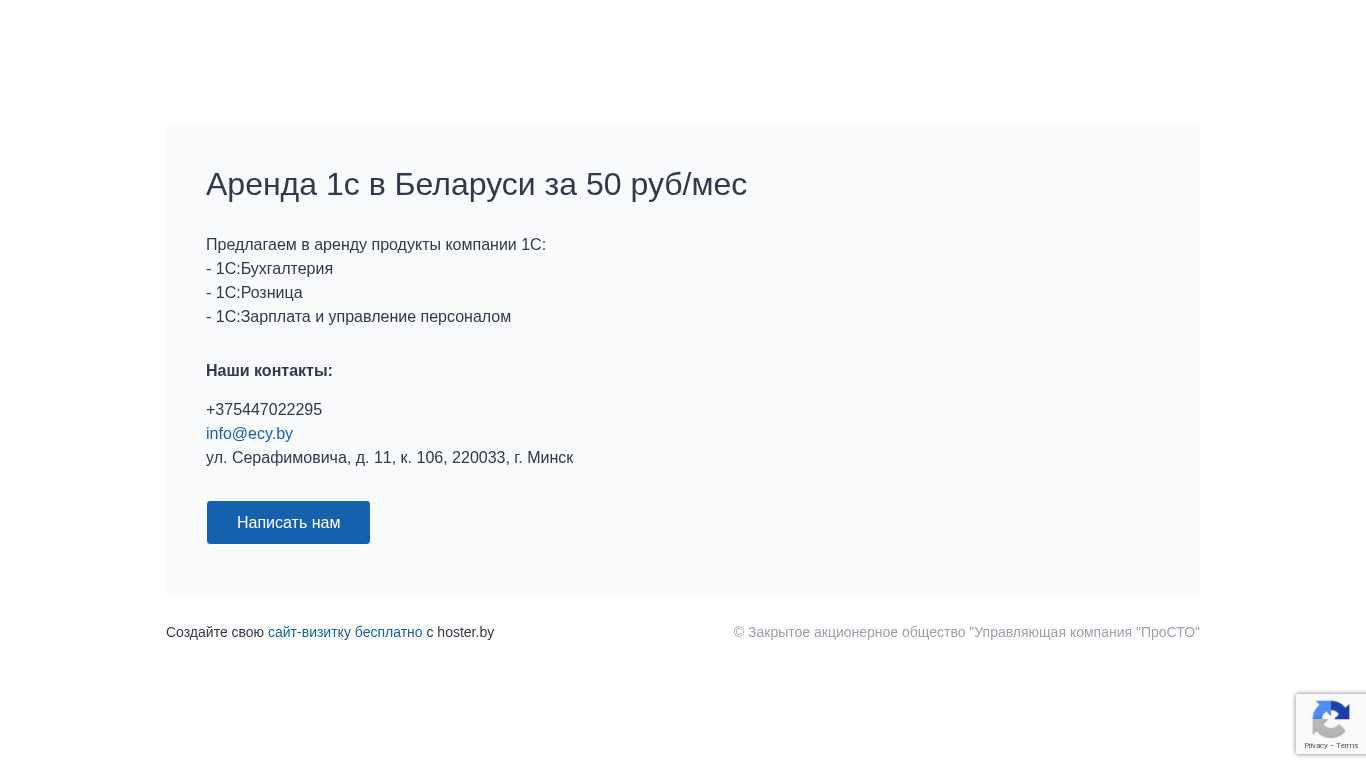Click the "г. Минск" city text

tap(543, 458)
